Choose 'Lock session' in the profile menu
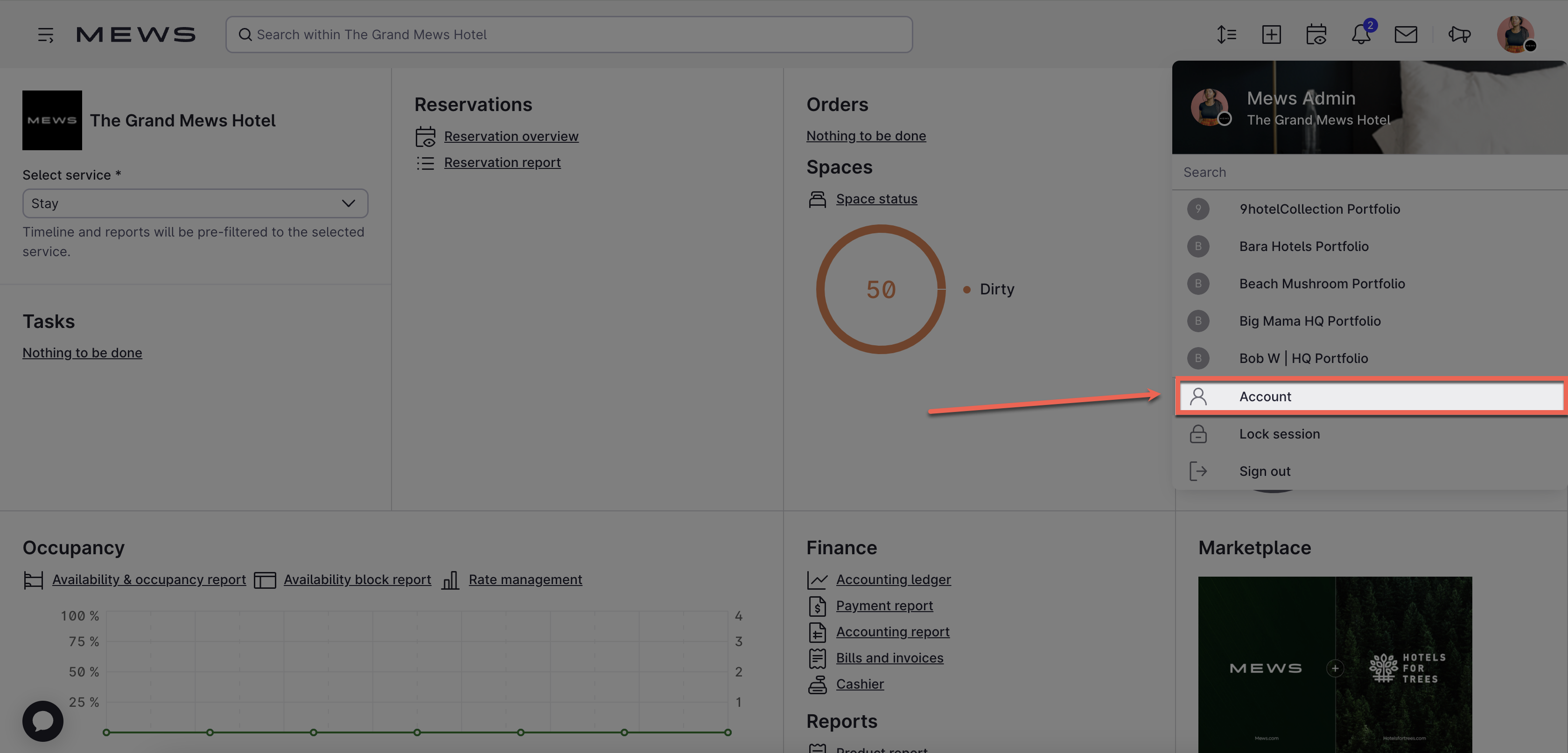1568x753 pixels. coord(1280,434)
